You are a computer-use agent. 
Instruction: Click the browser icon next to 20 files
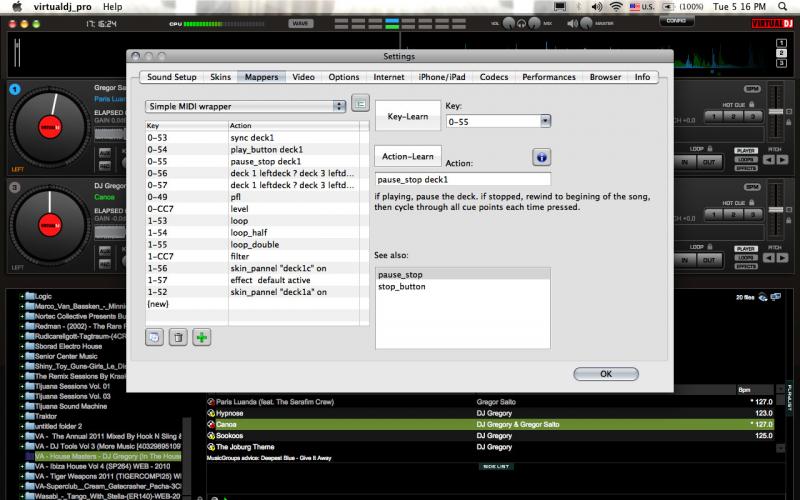pyautogui.click(x=763, y=297)
